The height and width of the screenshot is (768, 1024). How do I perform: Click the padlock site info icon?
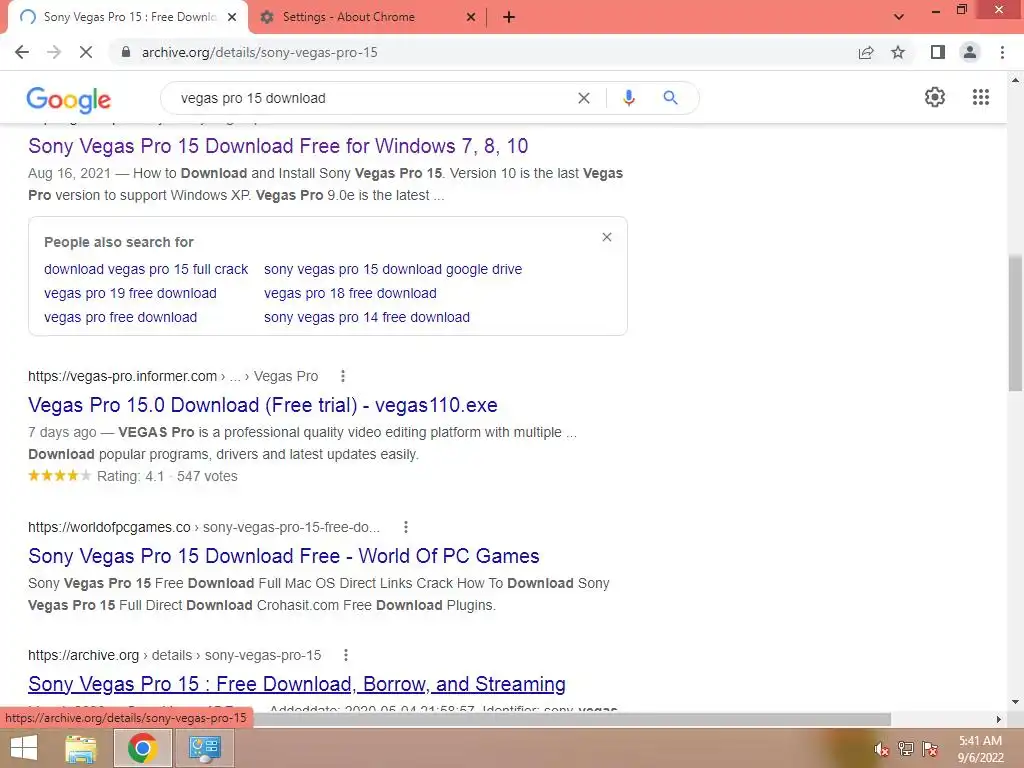click(x=126, y=52)
